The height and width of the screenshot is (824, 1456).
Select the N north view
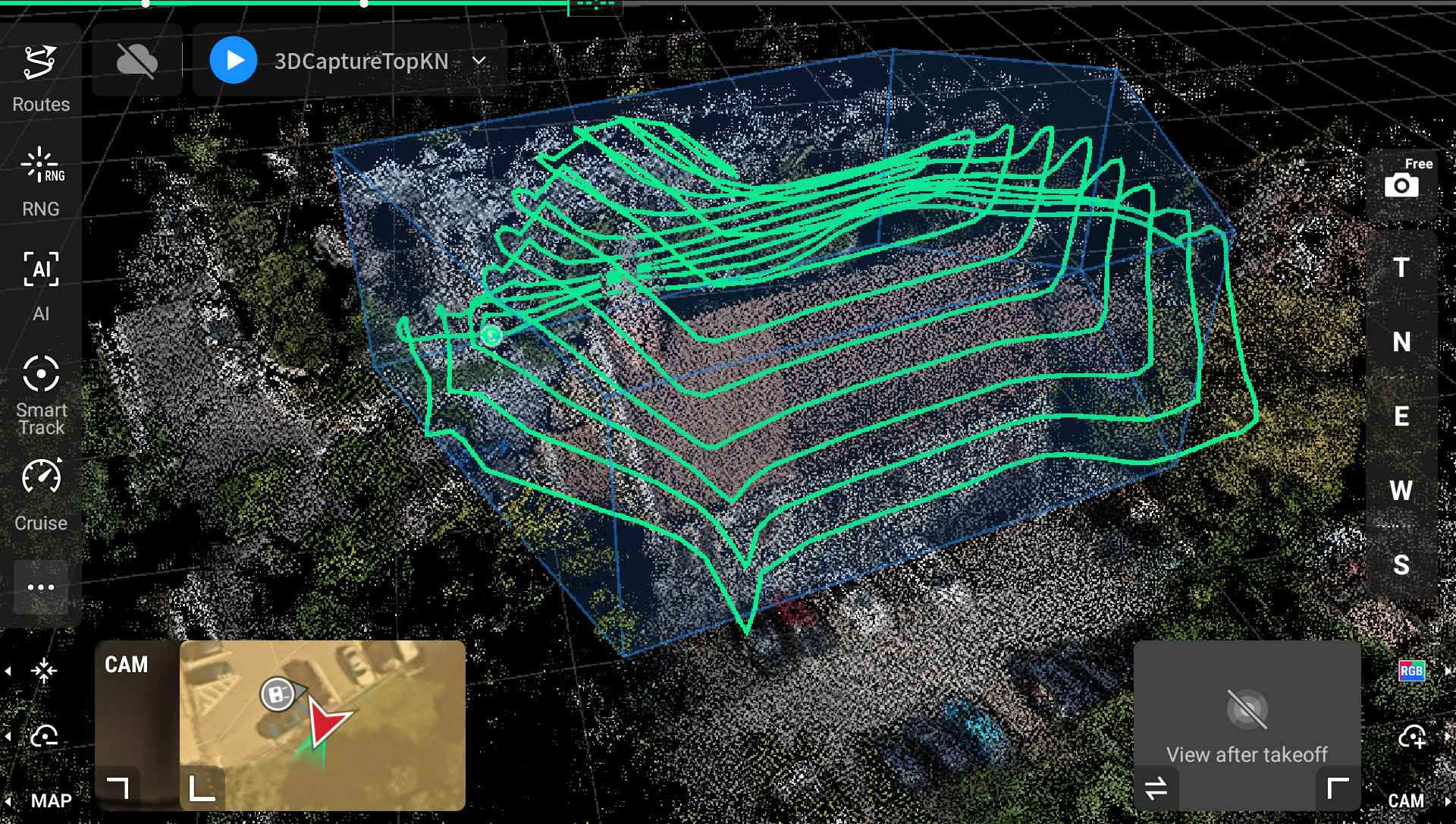coord(1401,341)
